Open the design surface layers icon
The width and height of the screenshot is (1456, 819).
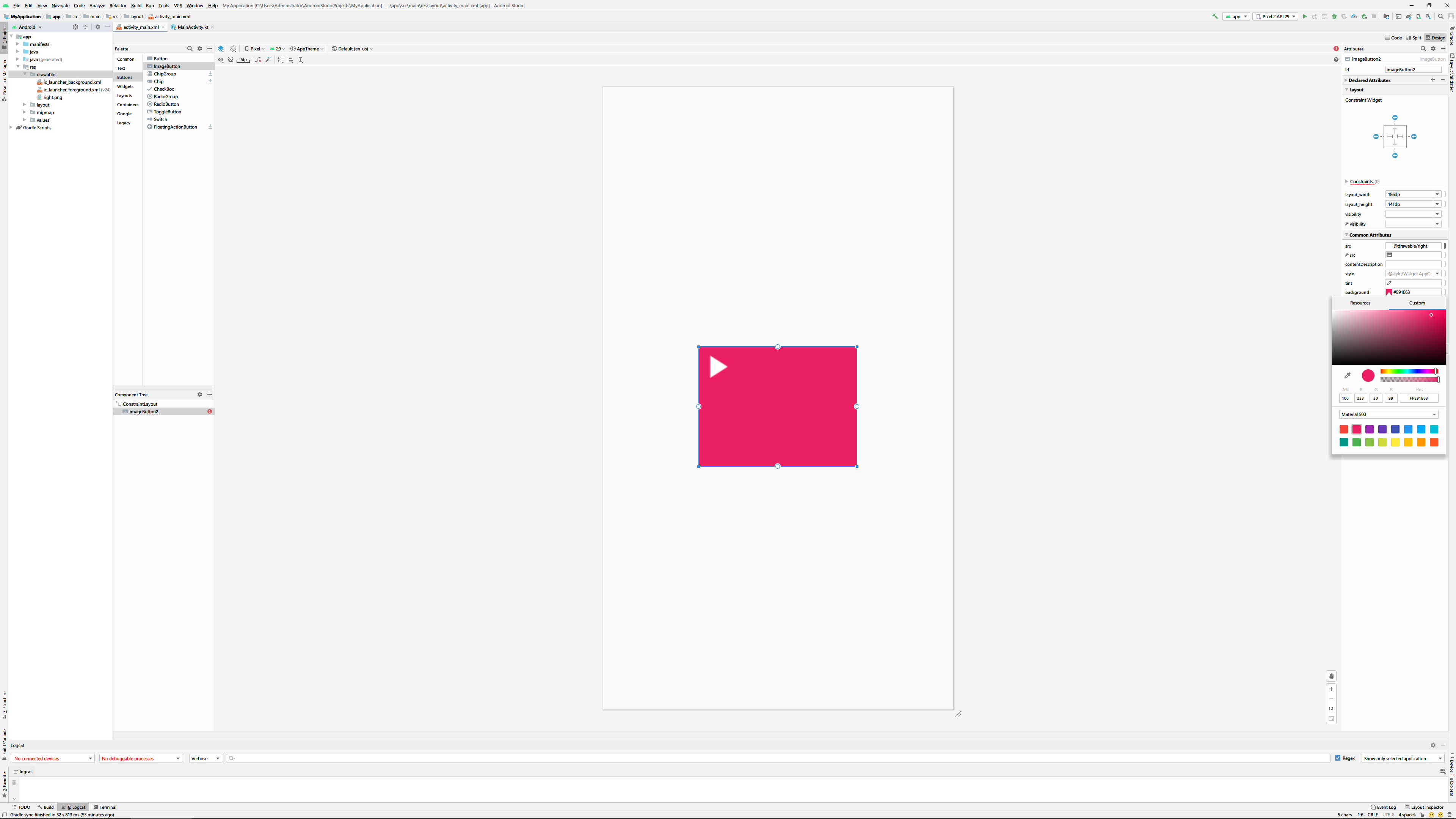221,49
